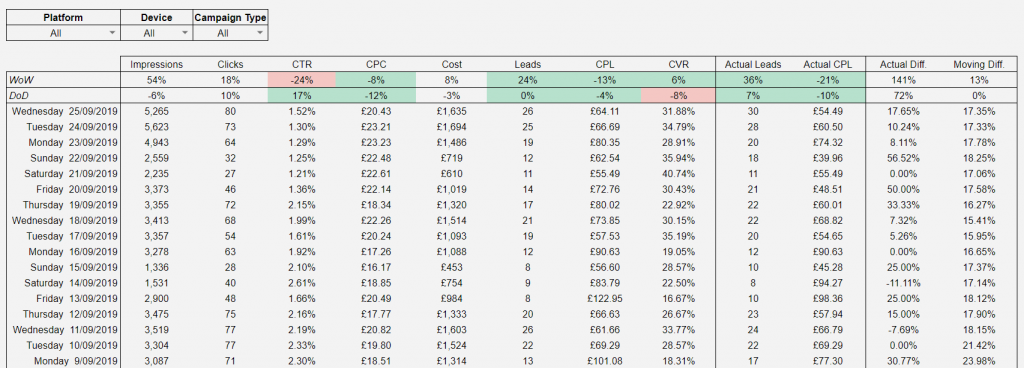The height and width of the screenshot is (368, 1024).
Task: Click the Device dropdown arrow icon
Action: pos(184,33)
